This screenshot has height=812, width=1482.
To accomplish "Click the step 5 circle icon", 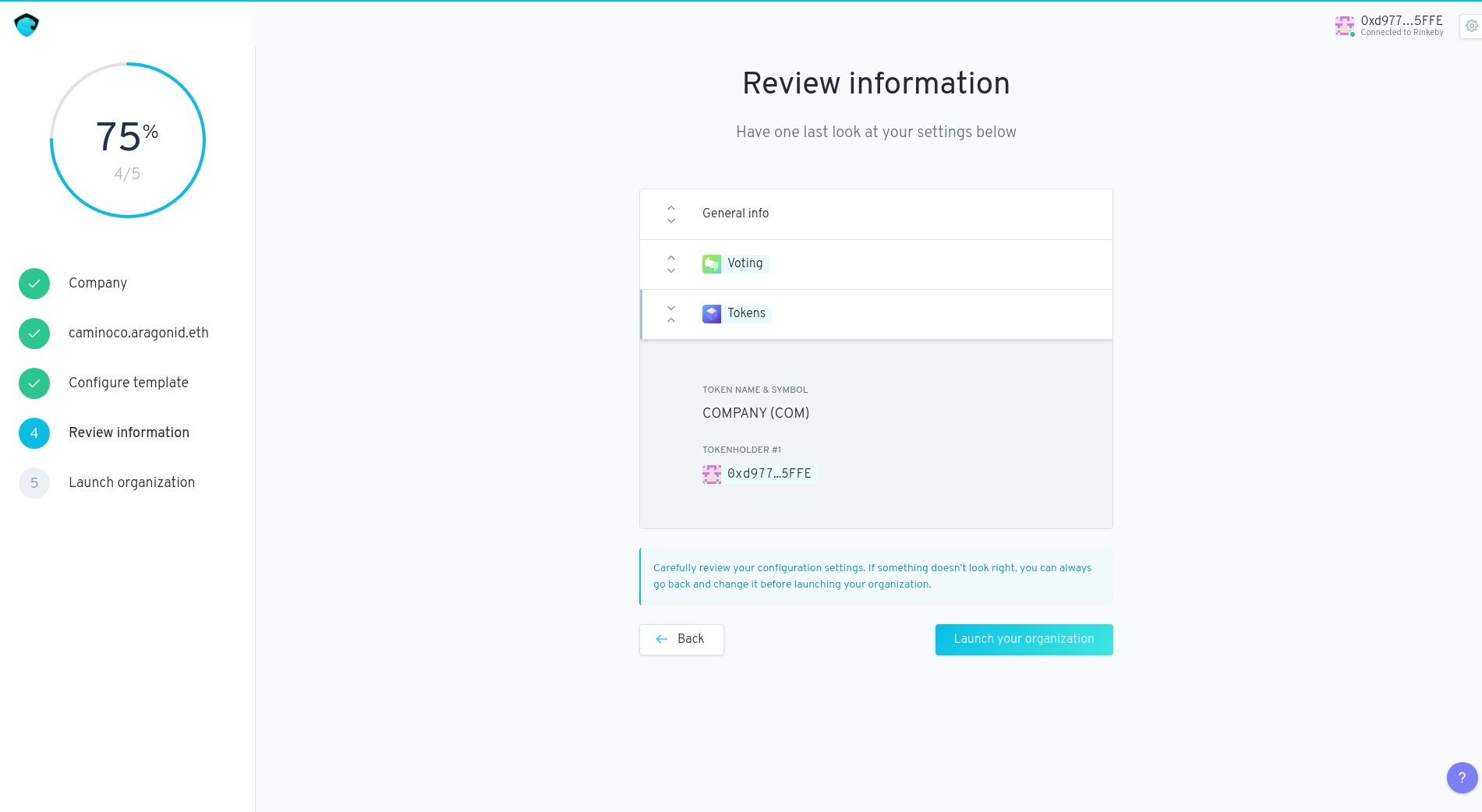I will (x=34, y=483).
